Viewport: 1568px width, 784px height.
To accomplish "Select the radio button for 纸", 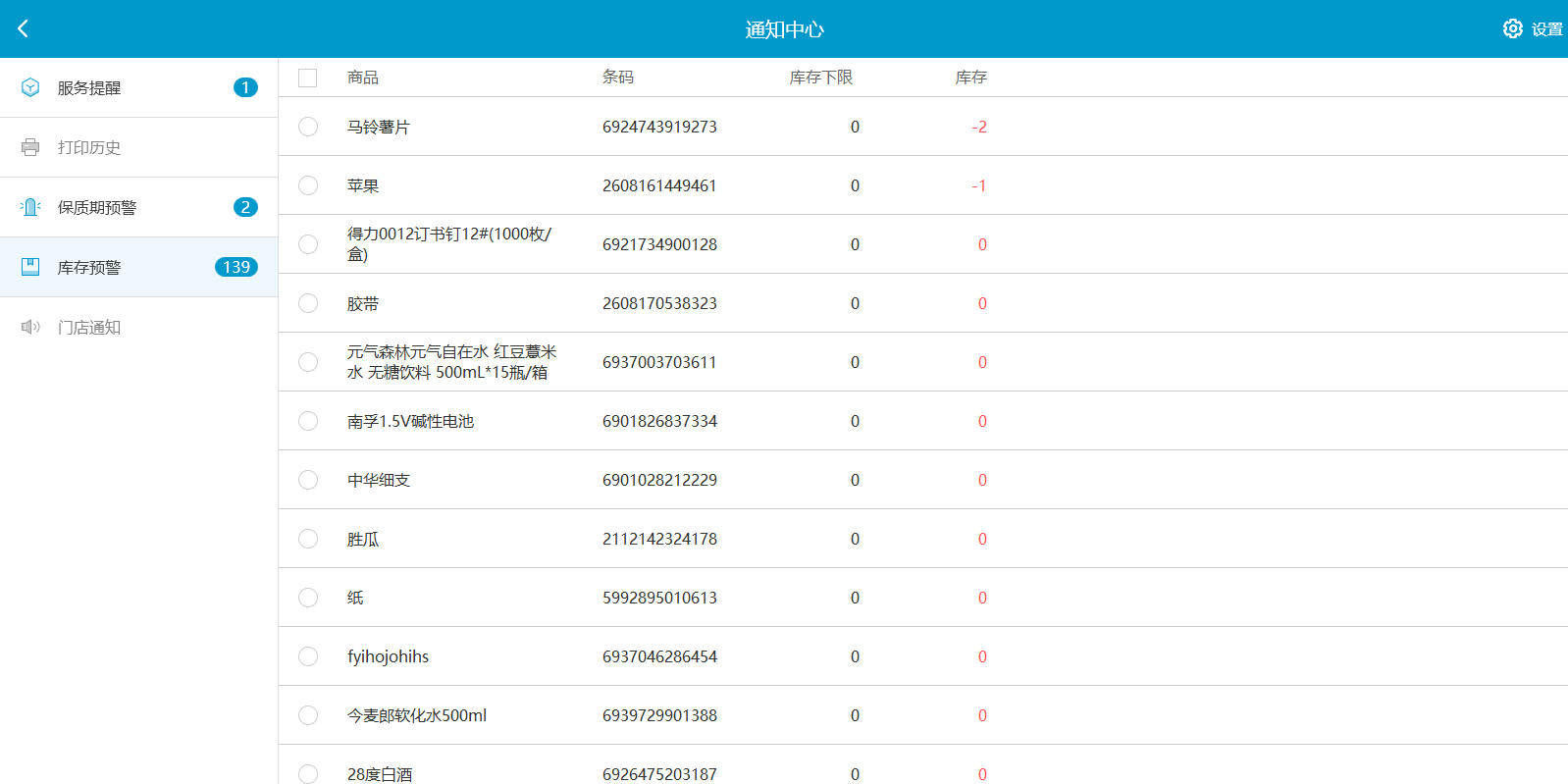I will coord(308,598).
